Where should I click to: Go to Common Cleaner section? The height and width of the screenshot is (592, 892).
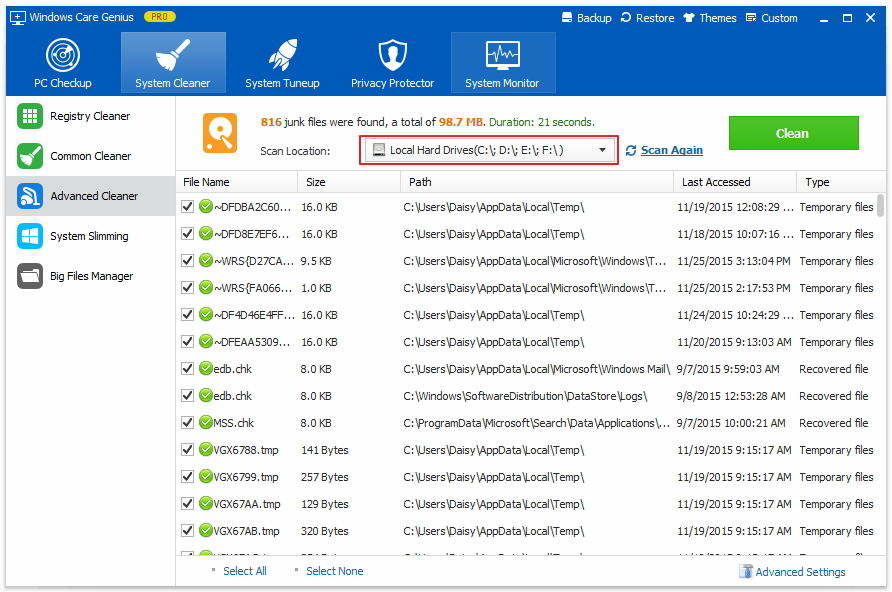pos(90,156)
